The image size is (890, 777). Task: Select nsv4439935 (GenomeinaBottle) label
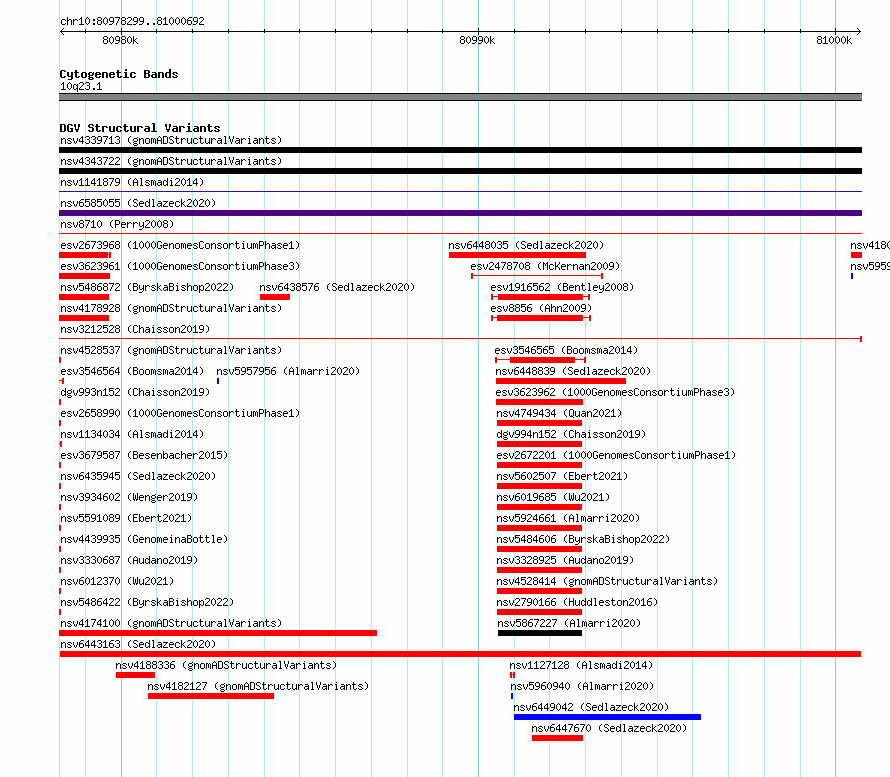144,539
